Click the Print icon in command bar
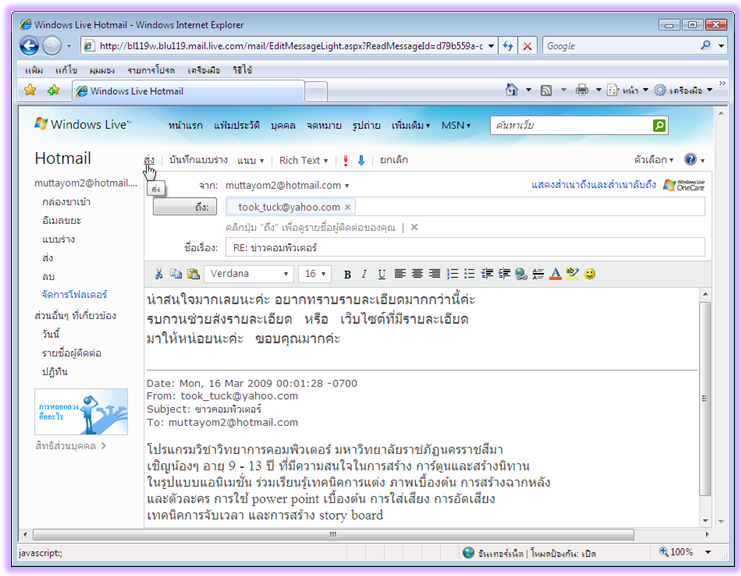Screen dimensions: 741x576 [582, 89]
